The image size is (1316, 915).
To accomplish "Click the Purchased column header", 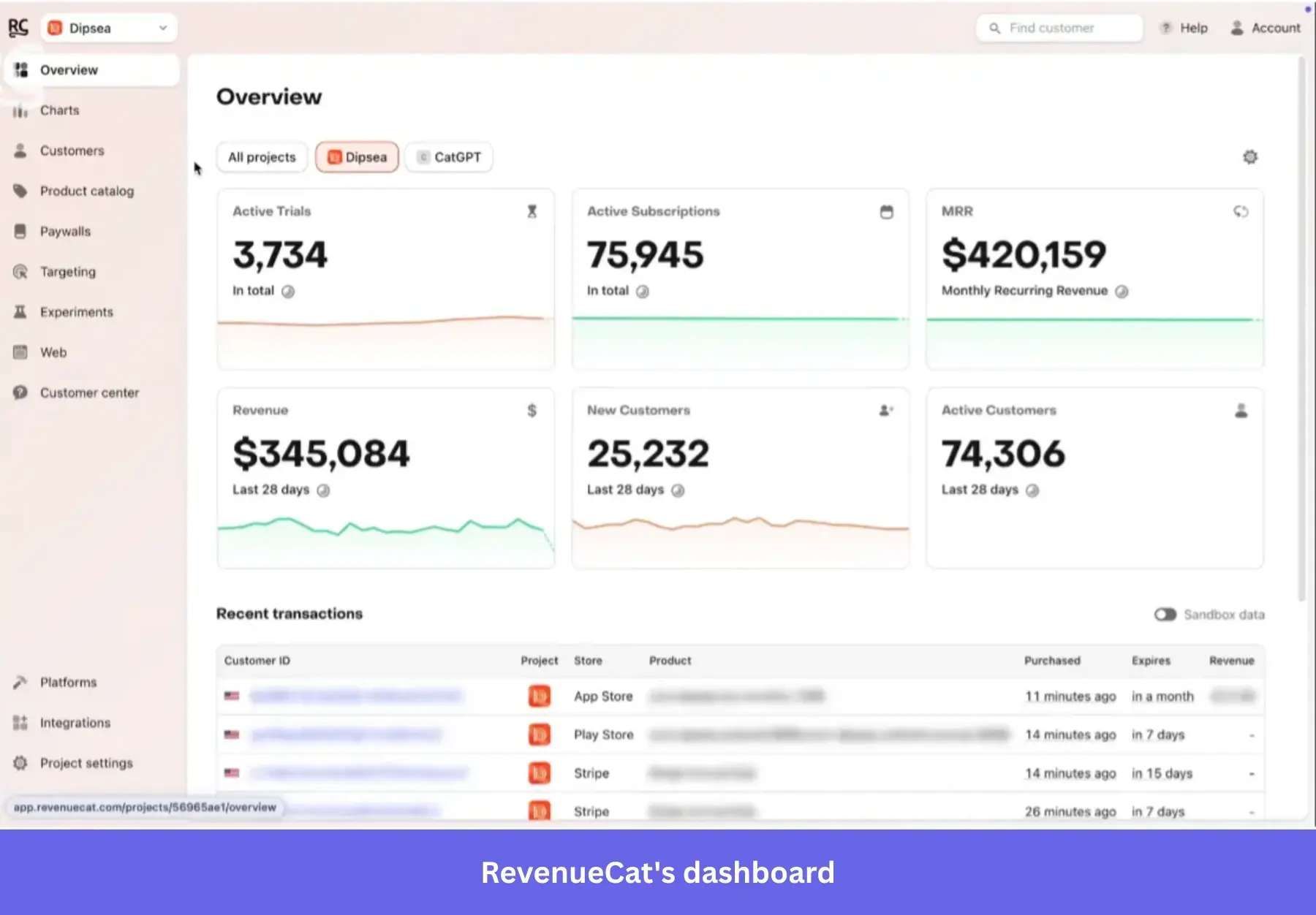I will point(1052,661).
